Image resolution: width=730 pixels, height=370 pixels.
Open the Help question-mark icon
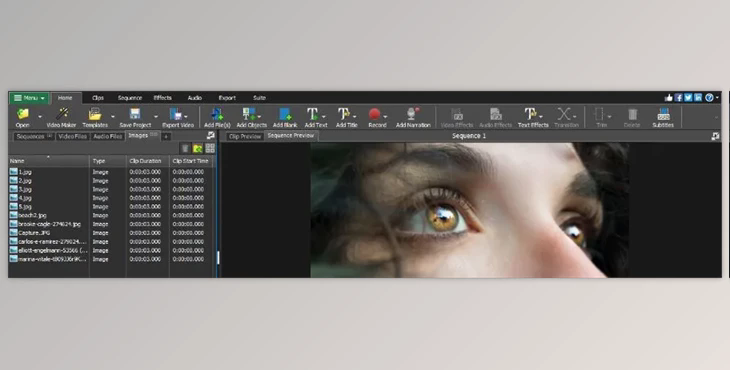[709, 98]
